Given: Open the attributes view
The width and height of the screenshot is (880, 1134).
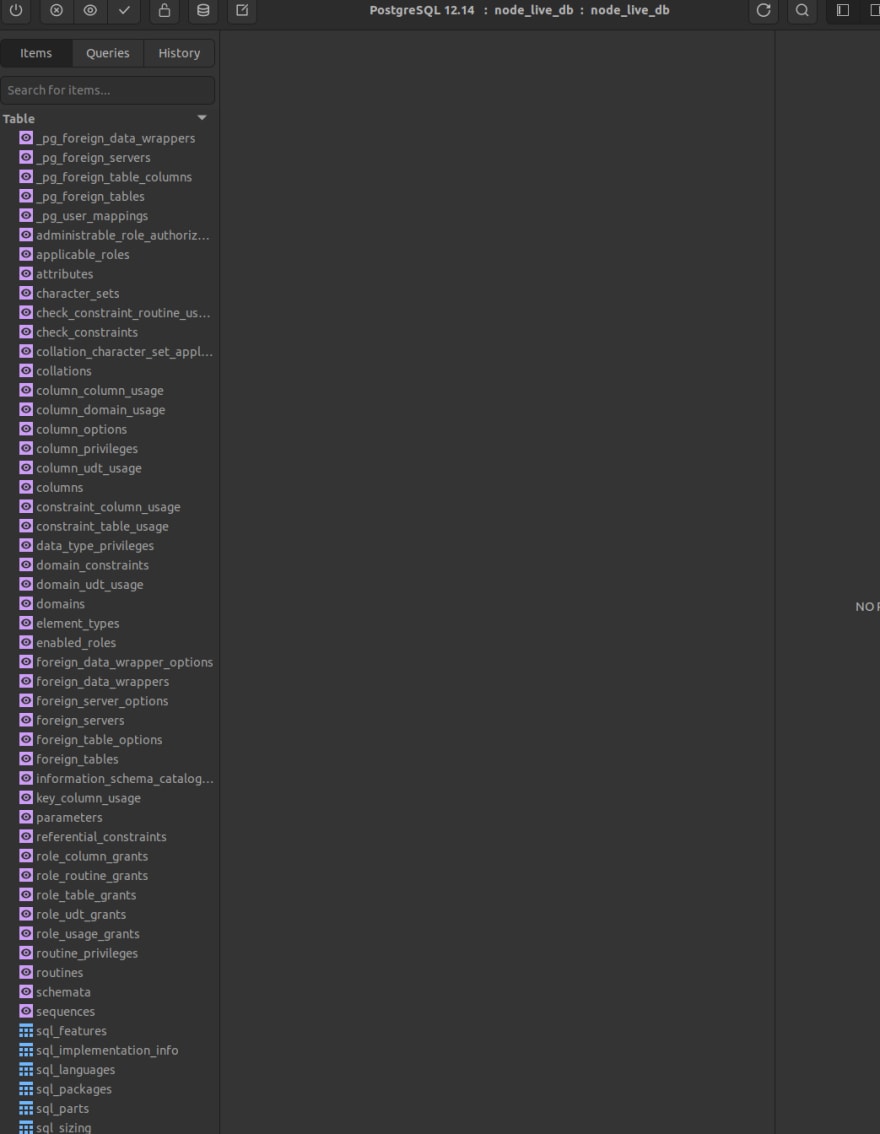Looking at the screenshot, I should click(65, 274).
